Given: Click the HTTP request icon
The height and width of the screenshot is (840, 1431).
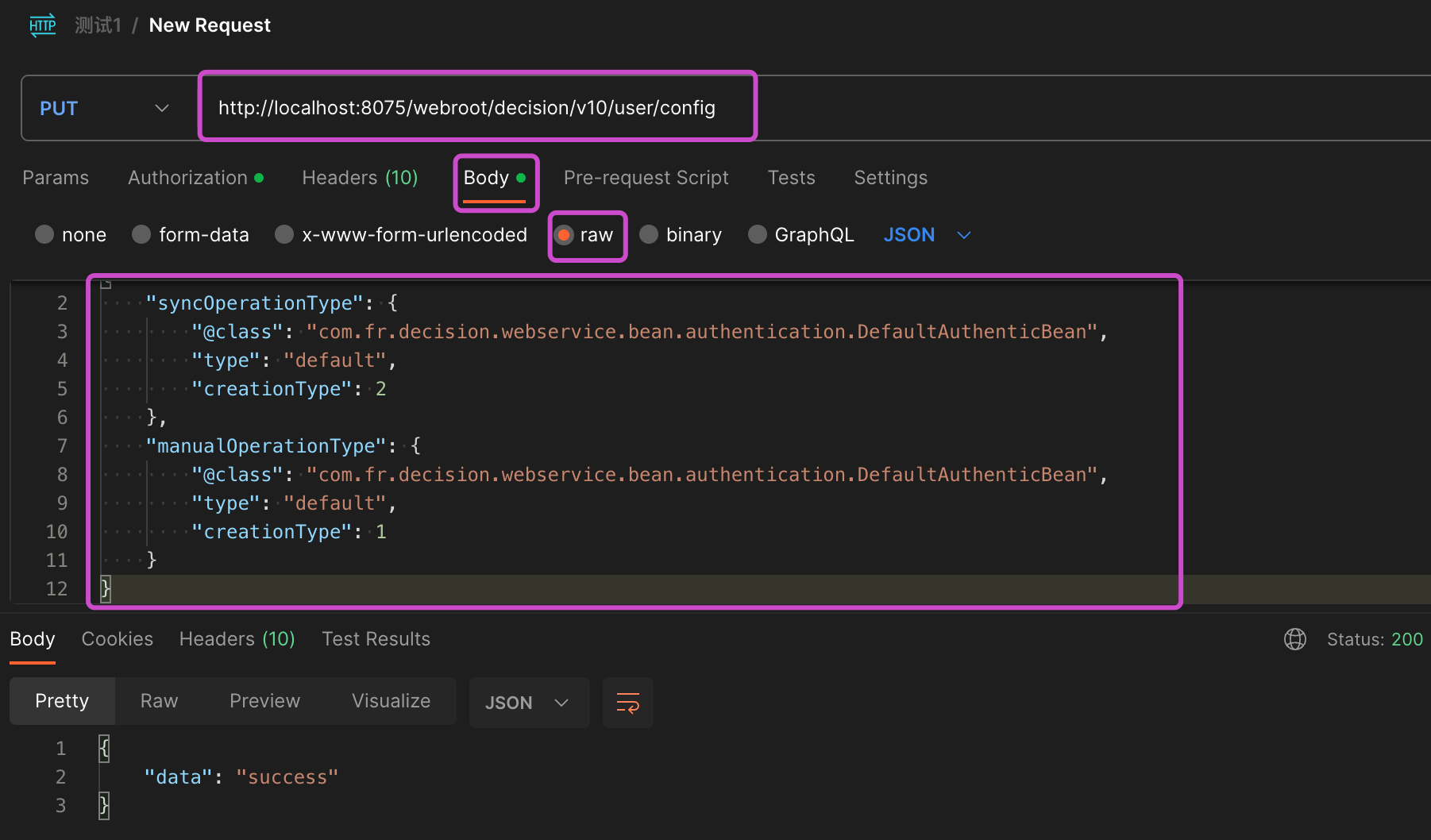Looking at the screenshot, I should point(43,25).
